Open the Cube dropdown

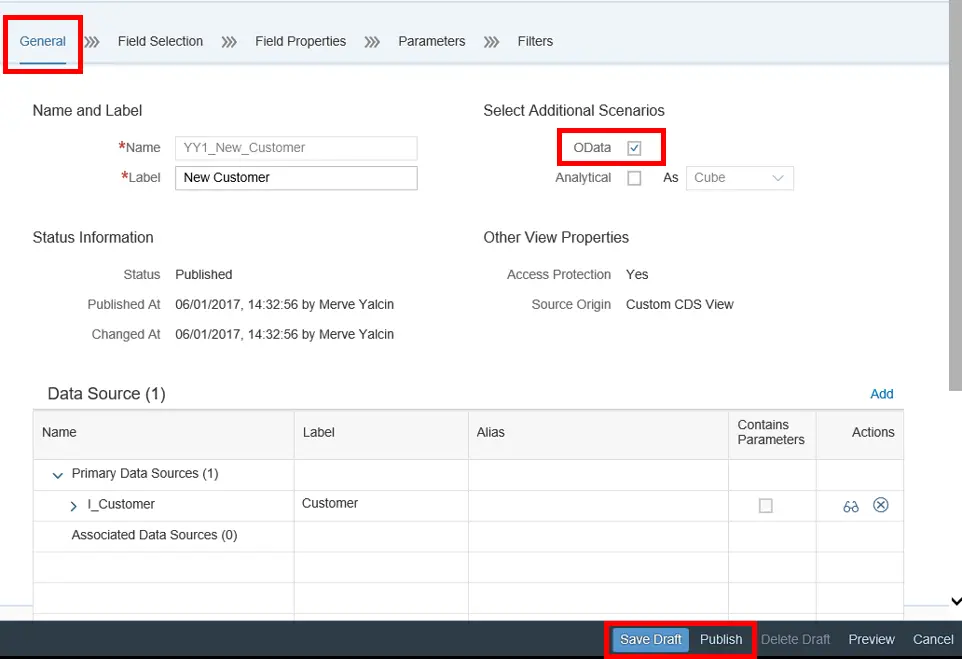click(739, 178)
